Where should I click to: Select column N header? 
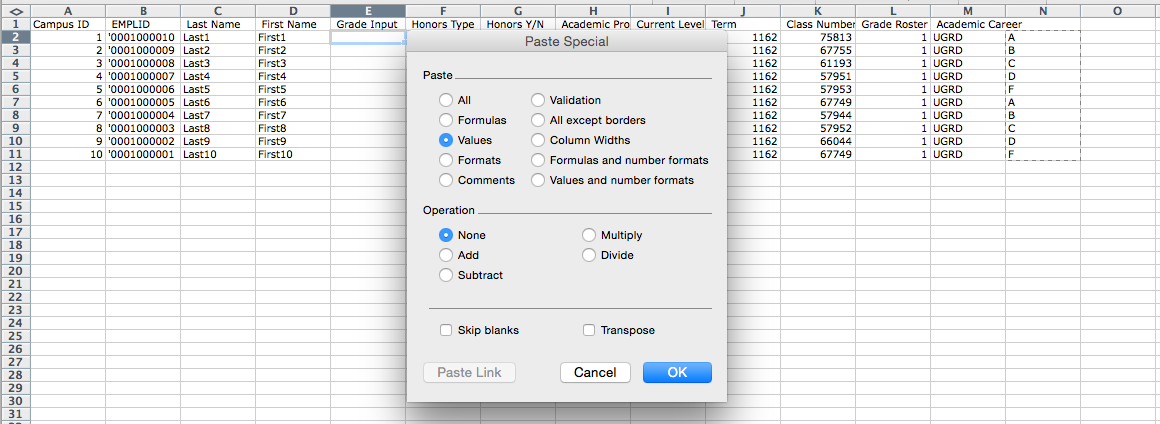point(1043,10)
